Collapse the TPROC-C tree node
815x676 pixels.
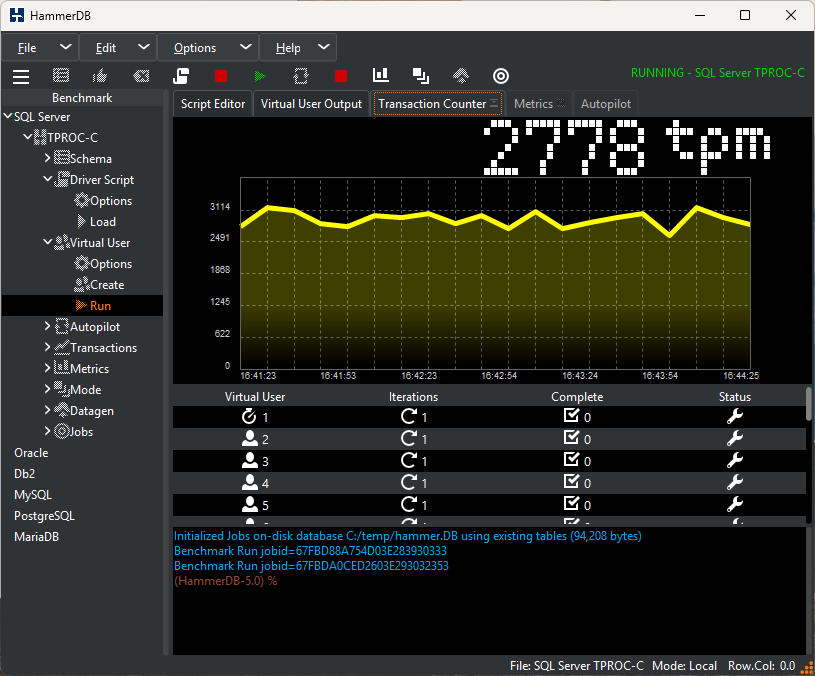pos(28,137)
